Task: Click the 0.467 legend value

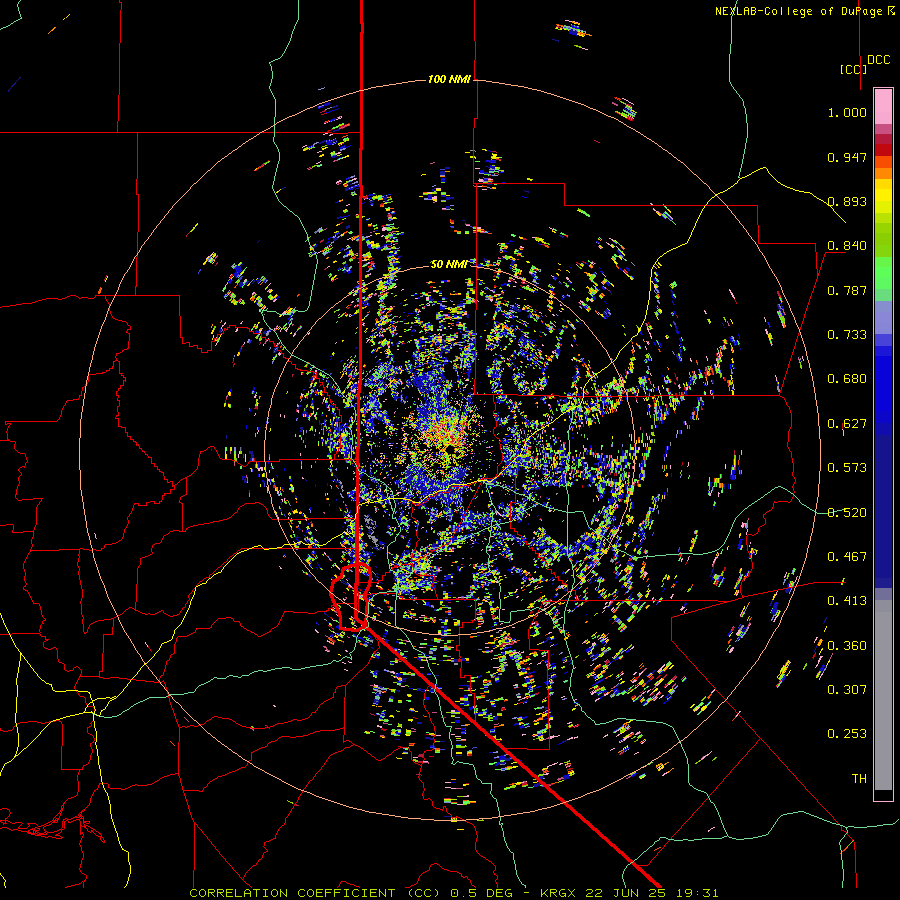Action: [x=847, y=557]
